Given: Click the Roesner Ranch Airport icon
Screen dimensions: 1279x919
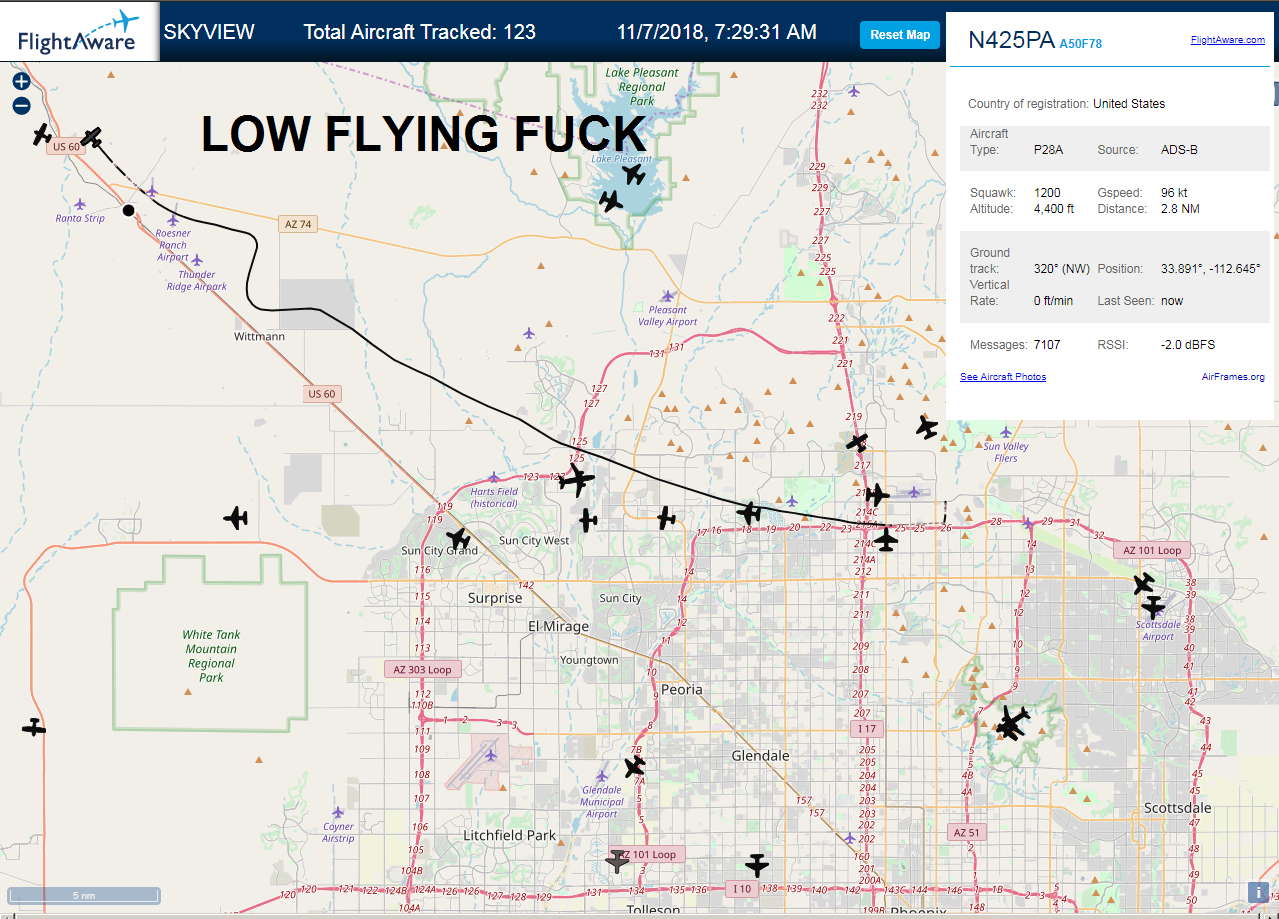Looking at the screenshot, I should pos(173,220).
